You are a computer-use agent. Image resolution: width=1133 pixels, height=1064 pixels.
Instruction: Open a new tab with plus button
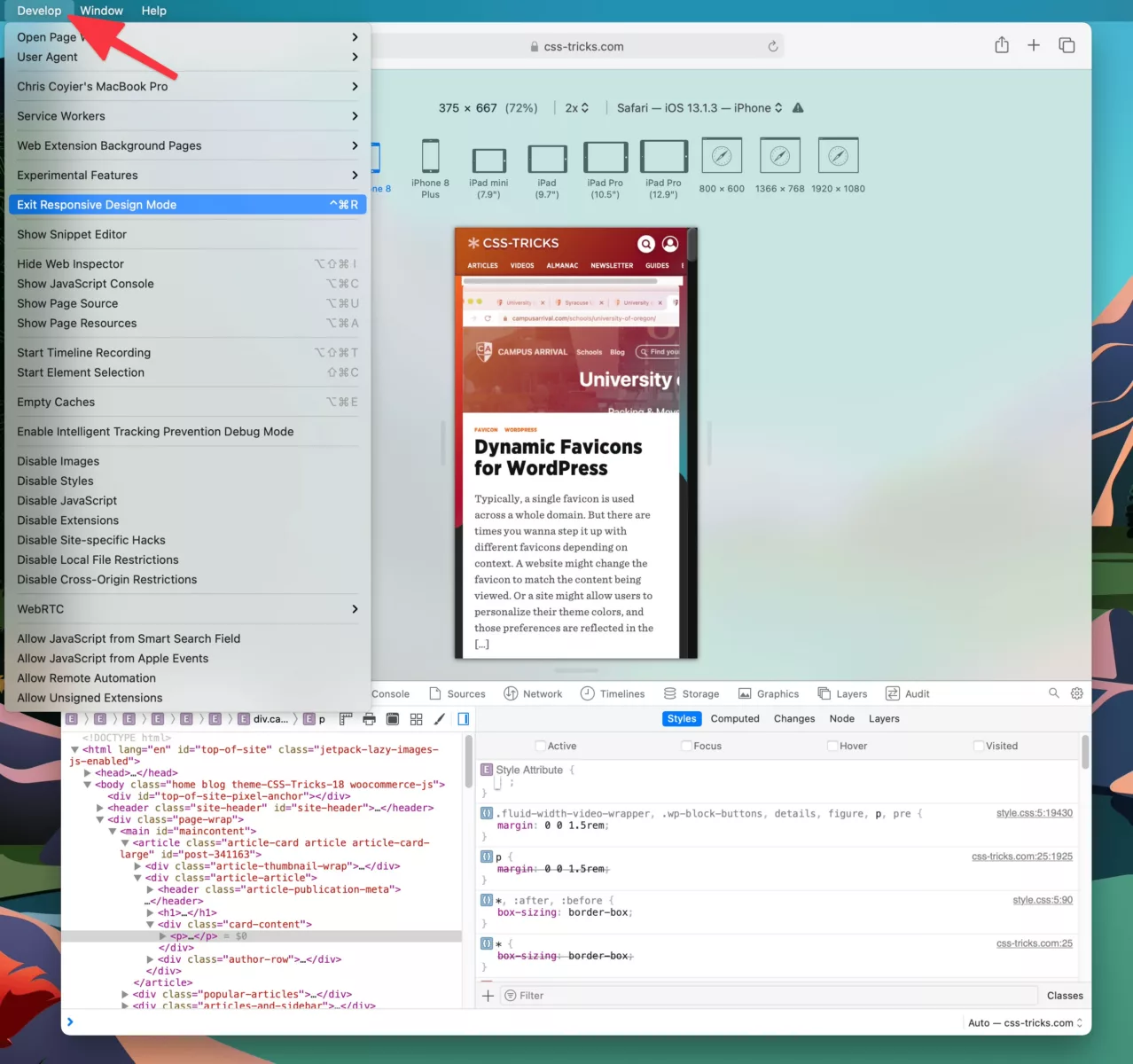[x=1034, y=45]
